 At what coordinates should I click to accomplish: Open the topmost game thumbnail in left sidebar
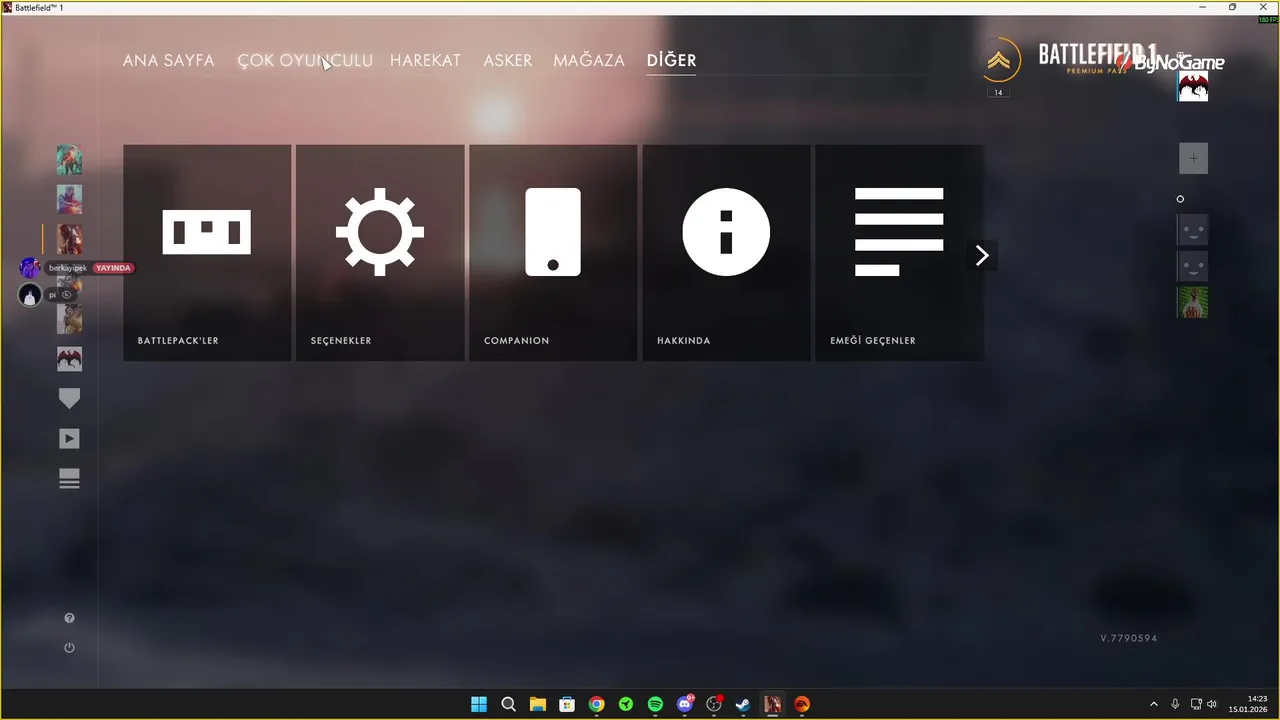click(x=69, y=160)
